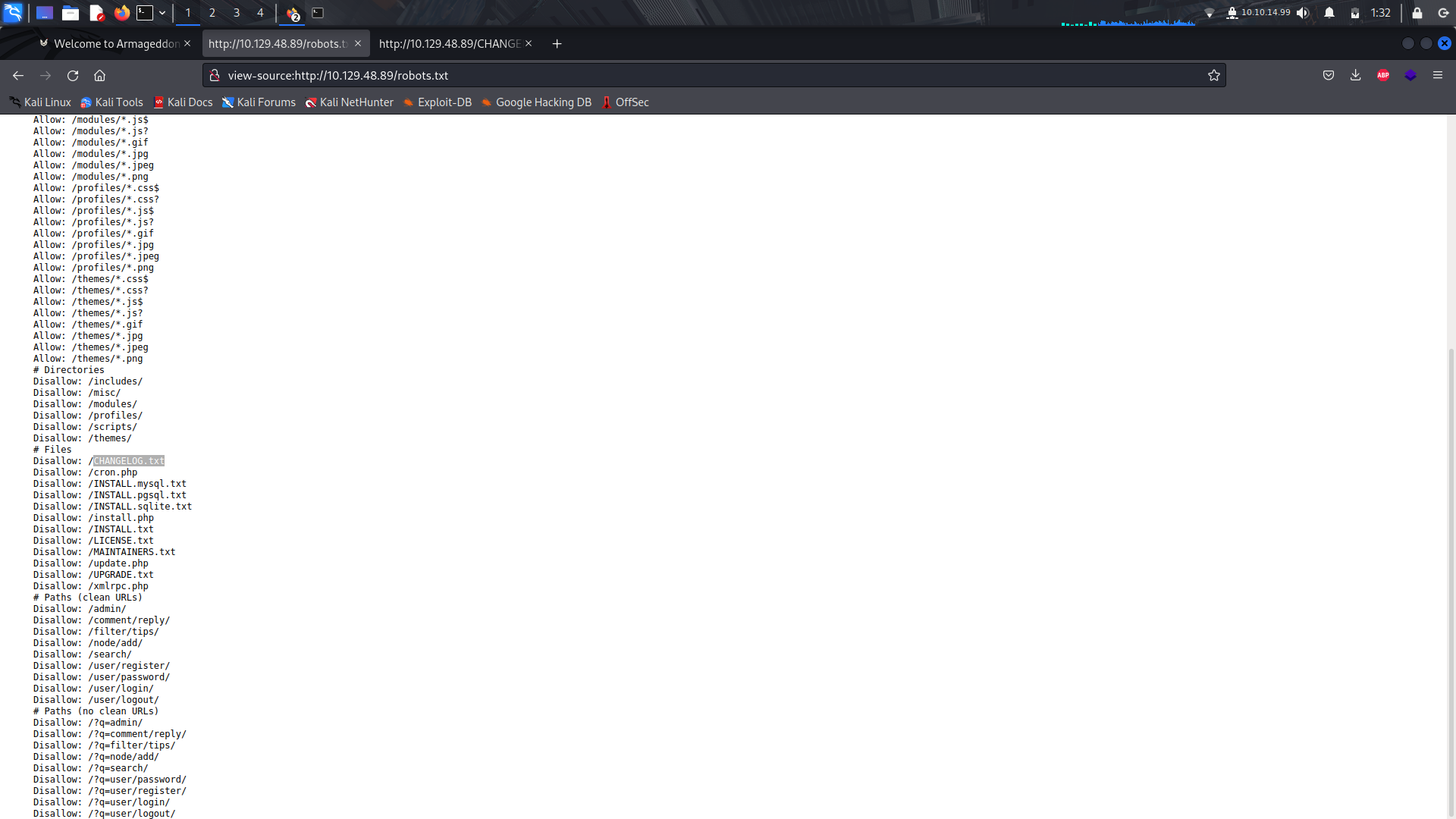Click the screen lock icon in panel

pos(1417,13)
